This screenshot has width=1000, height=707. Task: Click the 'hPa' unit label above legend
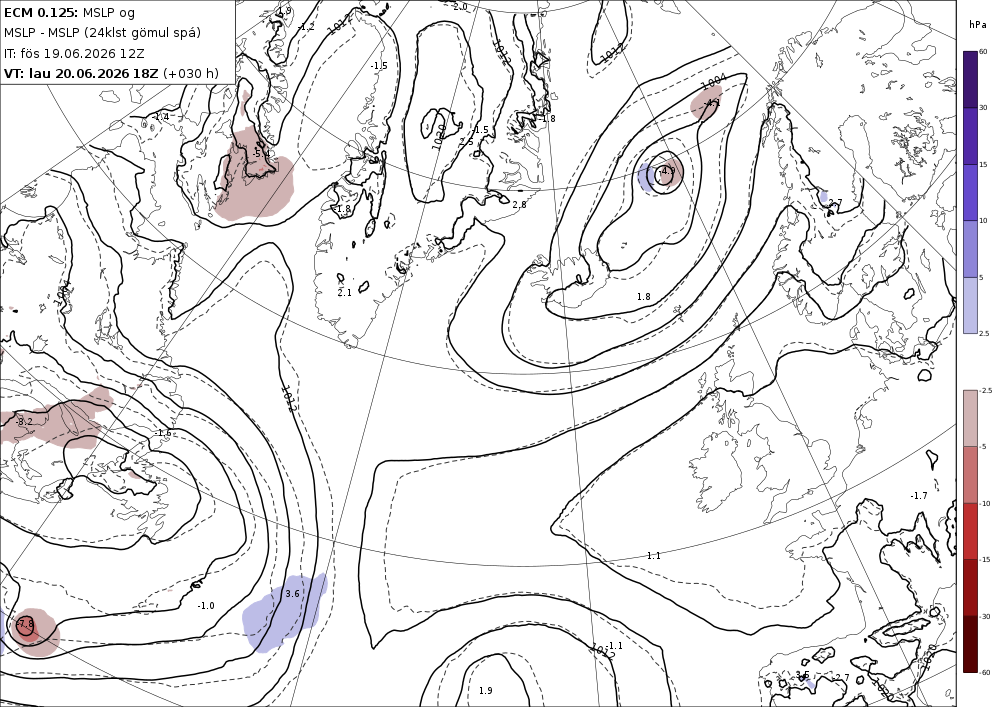[x=976, y=25]
